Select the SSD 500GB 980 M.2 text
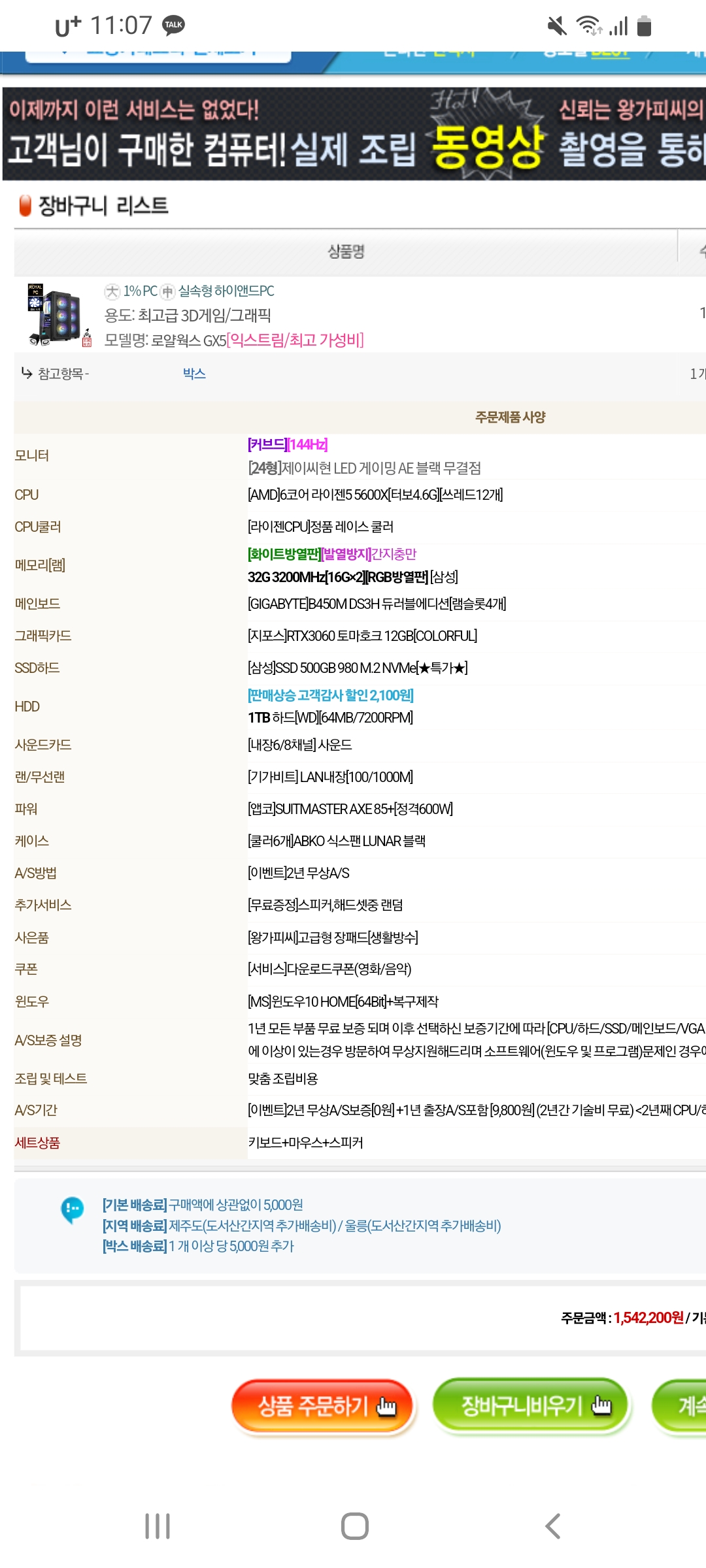Screen dimensions: 706x1568 358,668
